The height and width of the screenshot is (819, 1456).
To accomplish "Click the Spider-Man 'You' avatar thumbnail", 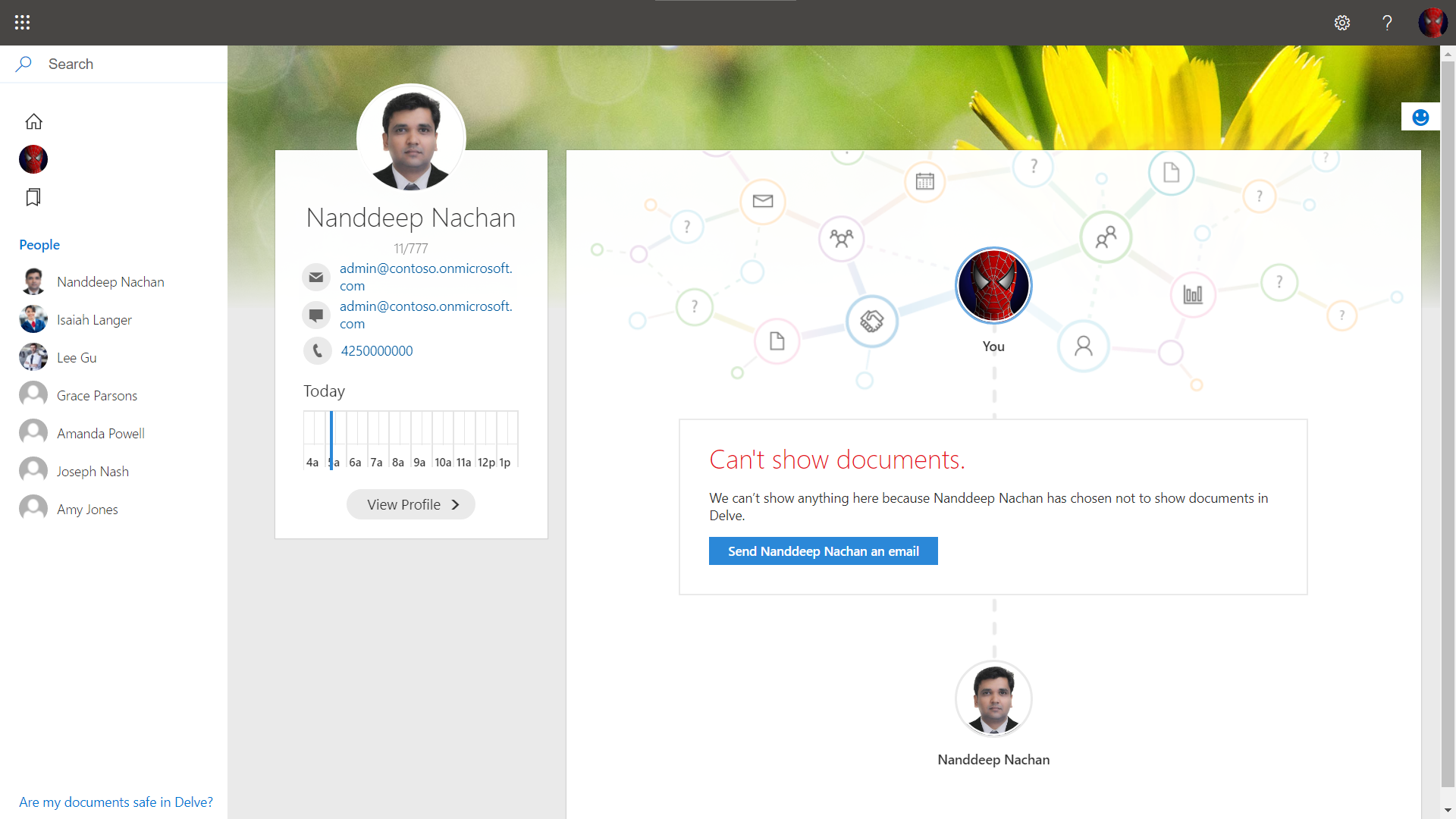I will 993,286.
